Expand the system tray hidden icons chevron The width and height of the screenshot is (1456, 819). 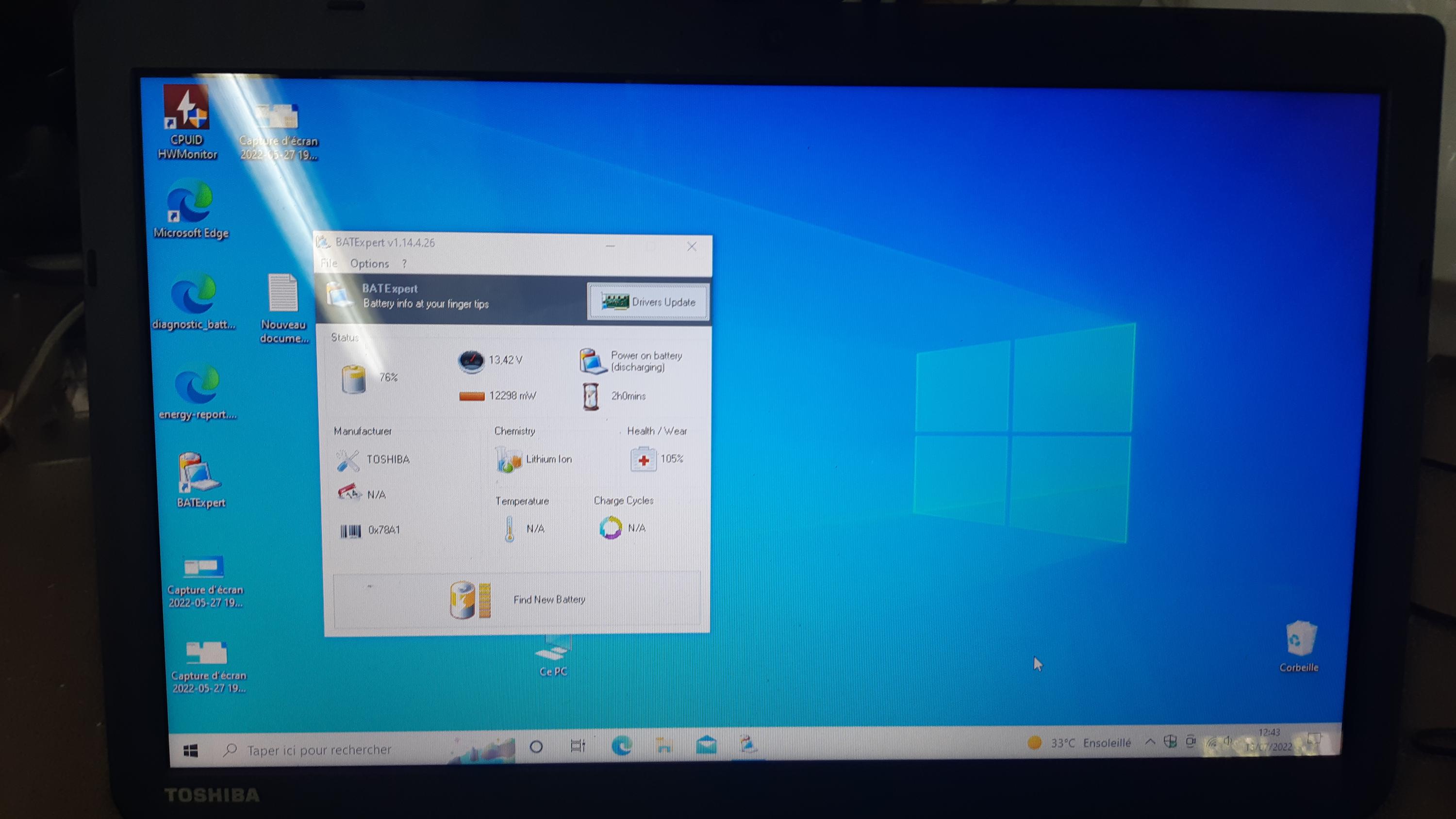tap(1149, 742)
